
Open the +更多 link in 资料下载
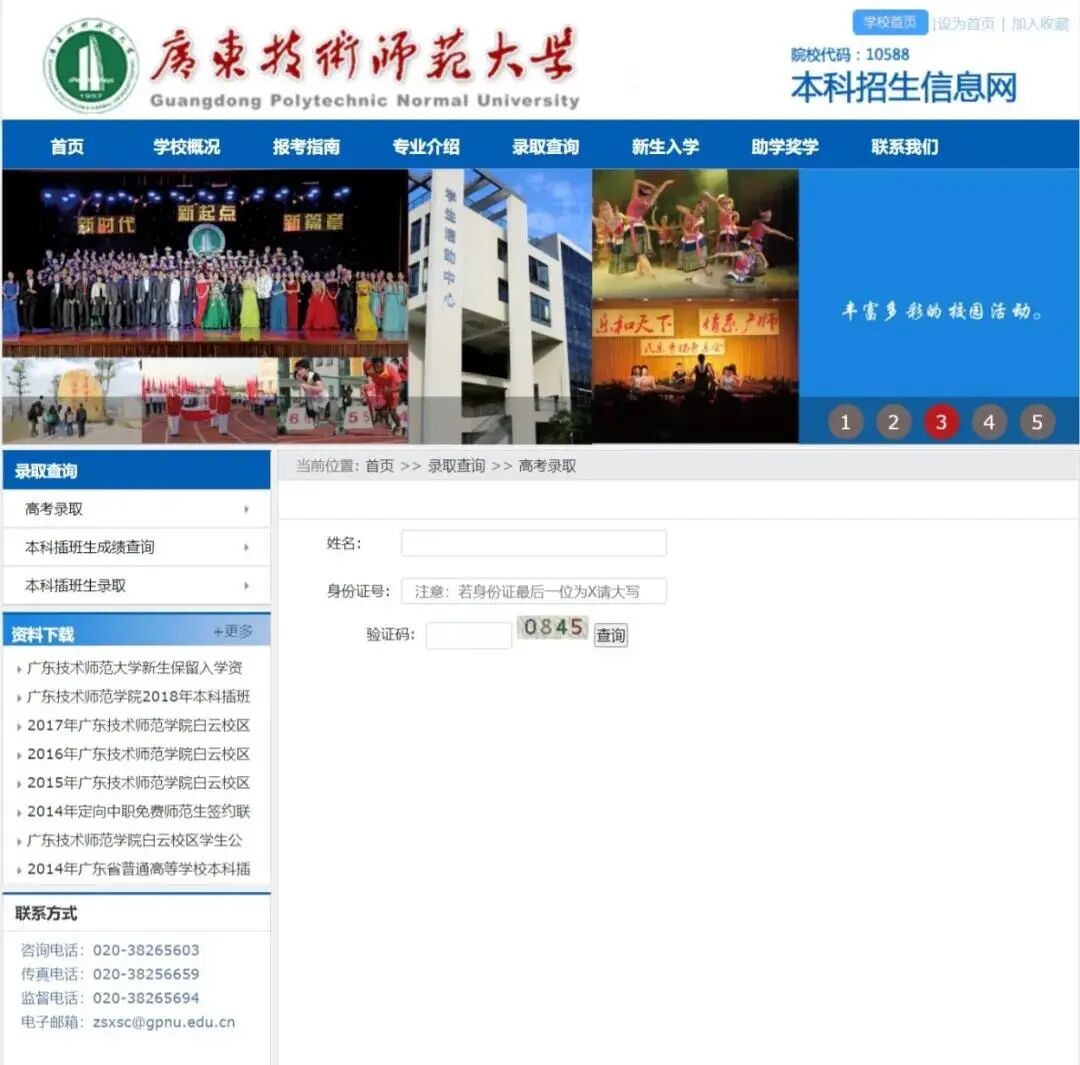234,631
